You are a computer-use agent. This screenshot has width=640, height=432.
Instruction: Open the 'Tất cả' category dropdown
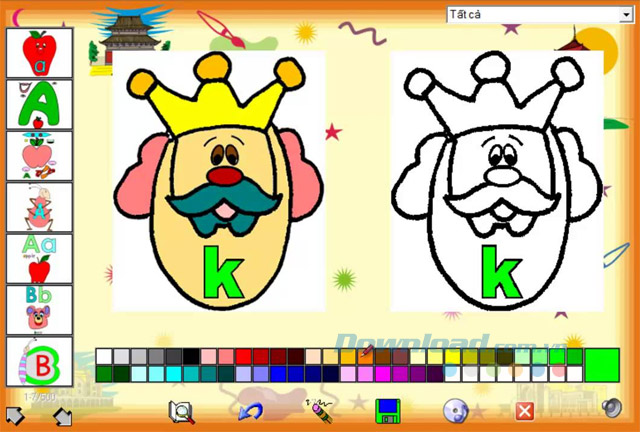coord(540,15)
